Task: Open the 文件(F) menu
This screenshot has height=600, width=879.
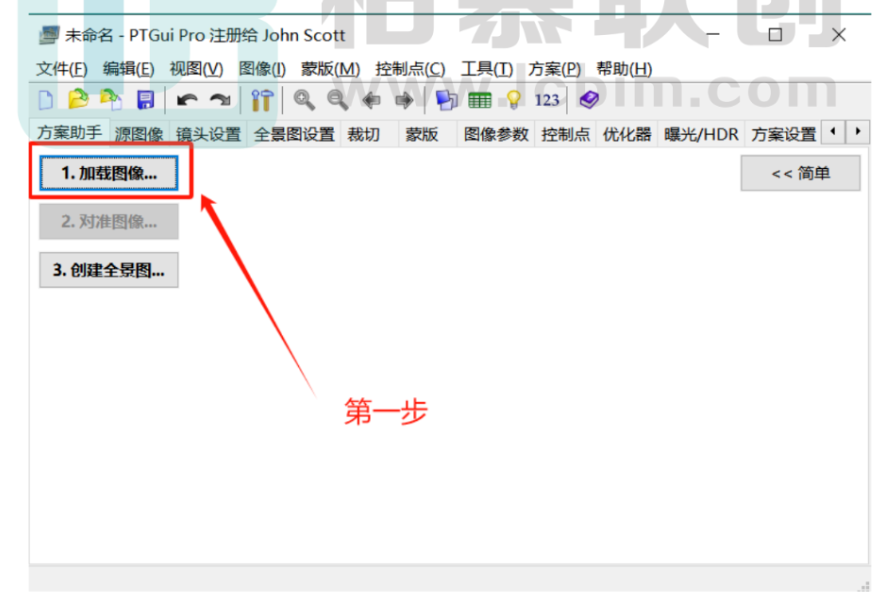Action: 62,69
